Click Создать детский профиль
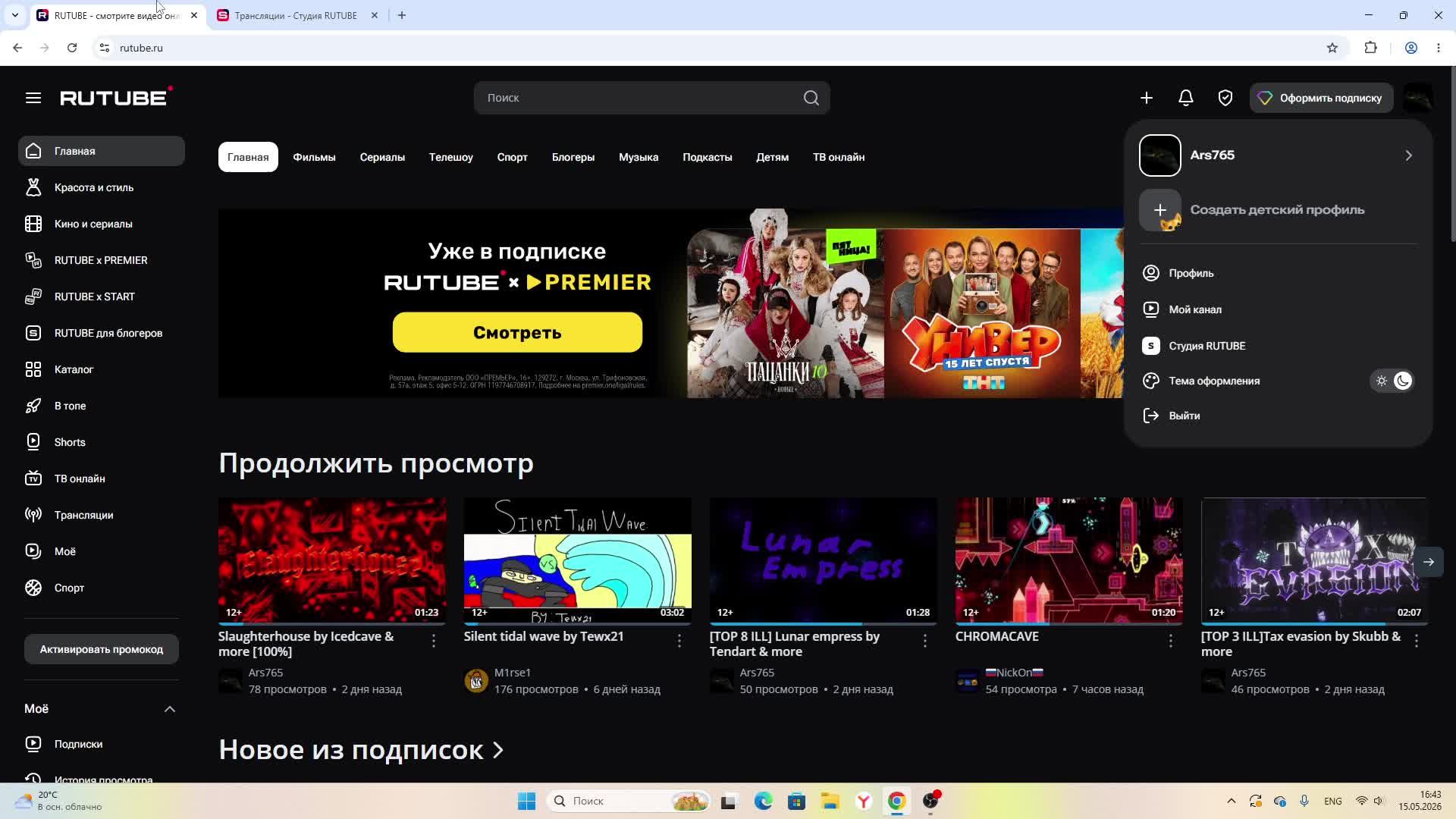 tap(1278, 210)
